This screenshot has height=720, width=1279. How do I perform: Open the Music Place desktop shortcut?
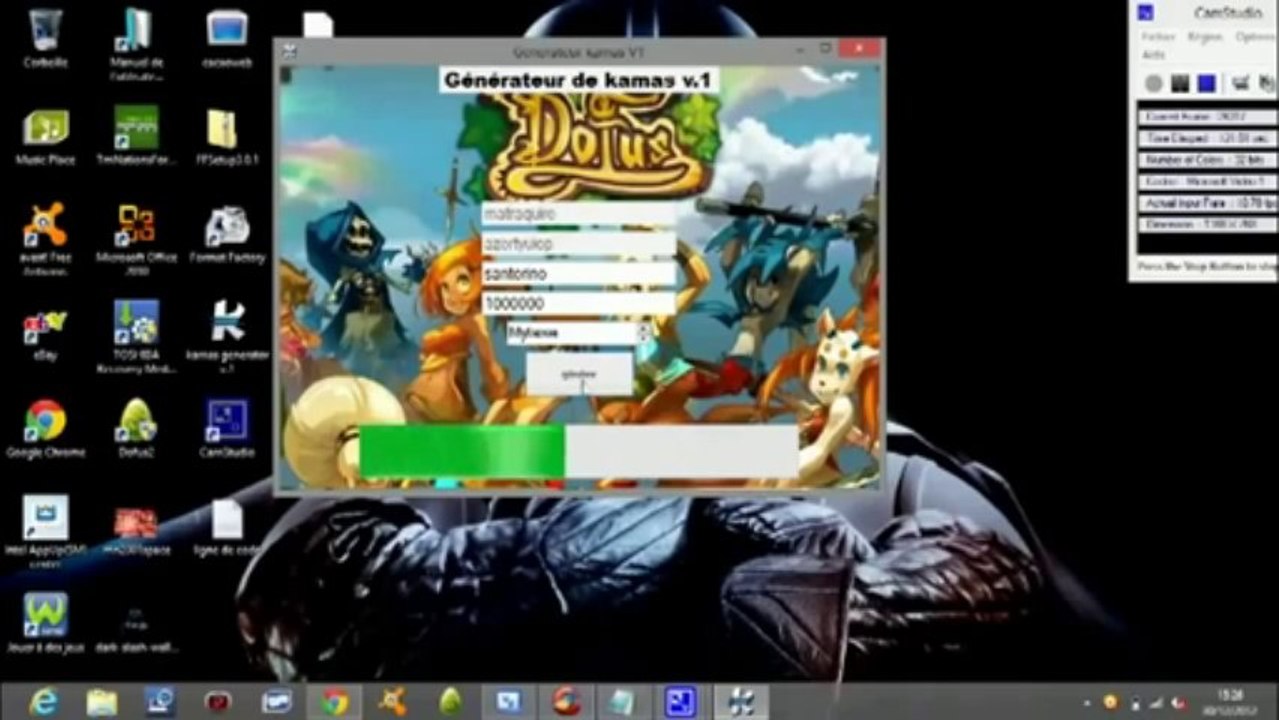(x=46, y=137)
